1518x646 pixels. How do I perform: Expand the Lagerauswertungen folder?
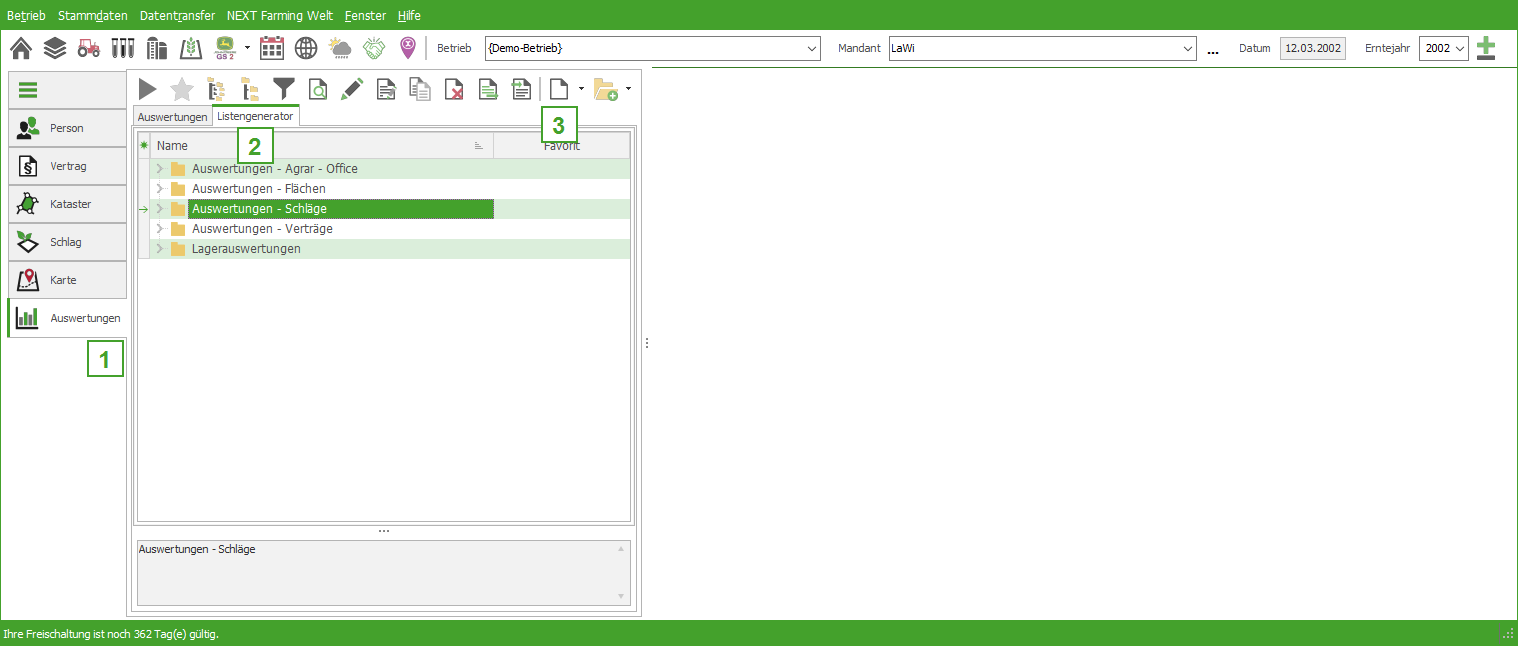(x=160, y=249)
